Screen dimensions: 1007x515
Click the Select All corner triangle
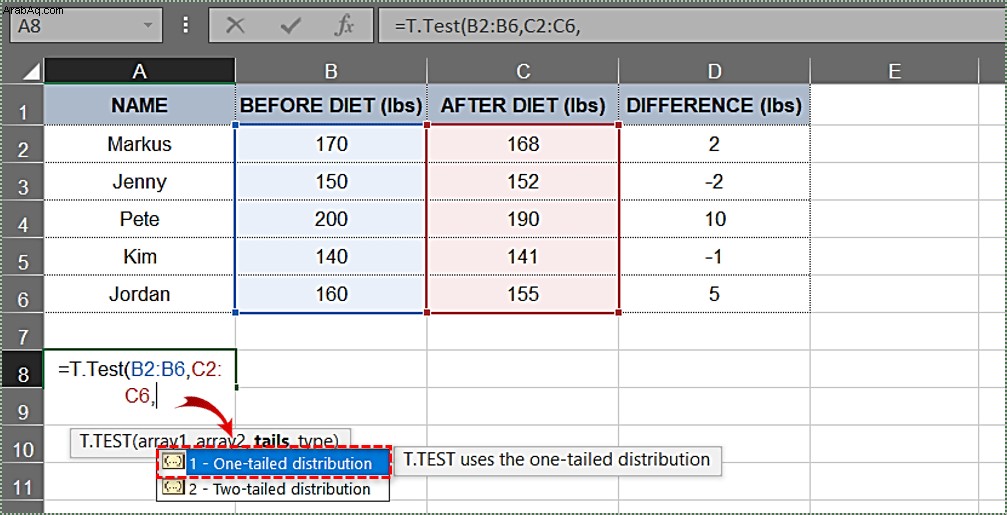(32, 72)
